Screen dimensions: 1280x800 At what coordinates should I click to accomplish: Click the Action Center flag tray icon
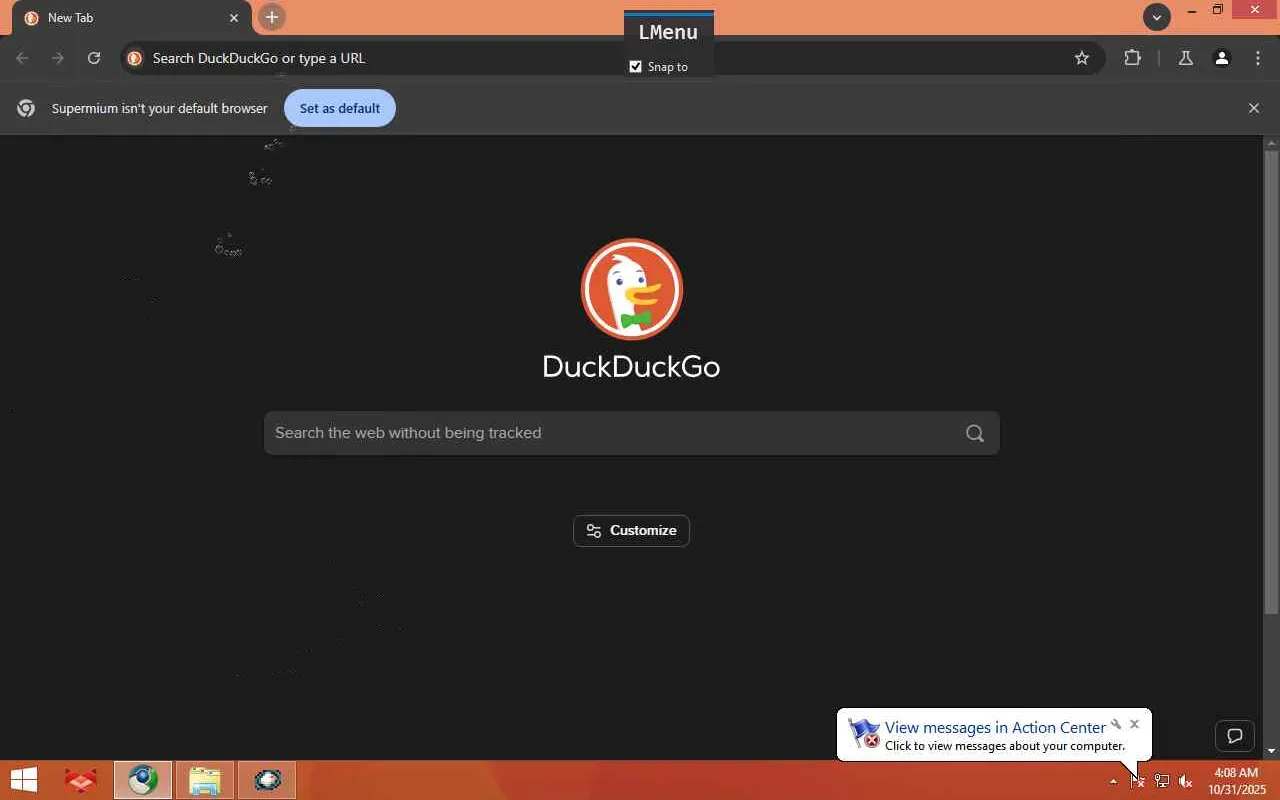[1137, 781]
